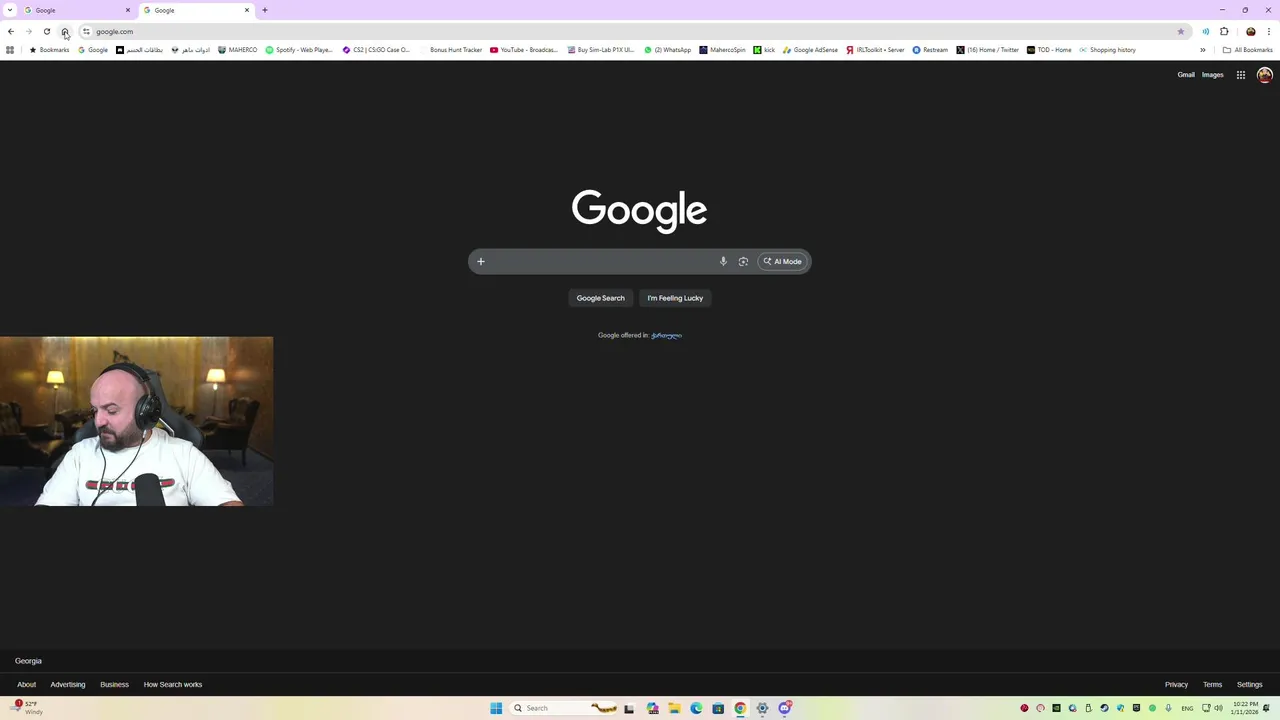1280x720 pixels.
Task: Open the CS2 CS:GO Case bookmark
Action: pyautogui.click(x=376, y=50)
